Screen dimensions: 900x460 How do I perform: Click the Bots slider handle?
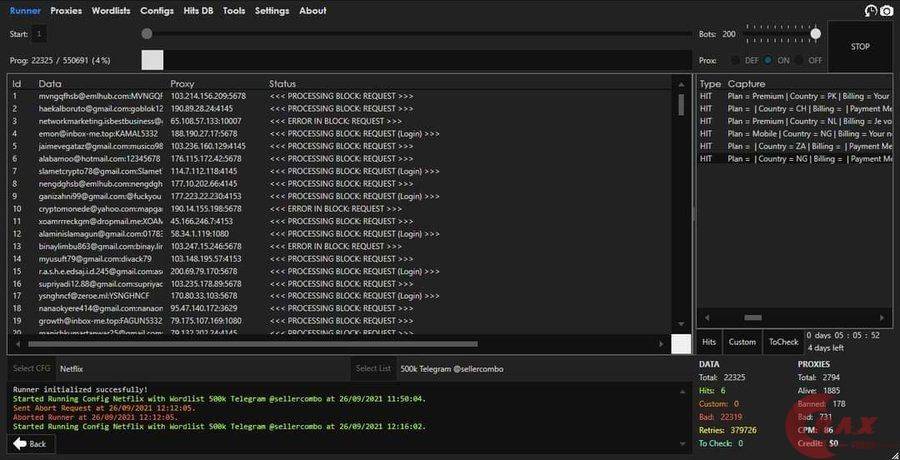click(x=816, y=34)
